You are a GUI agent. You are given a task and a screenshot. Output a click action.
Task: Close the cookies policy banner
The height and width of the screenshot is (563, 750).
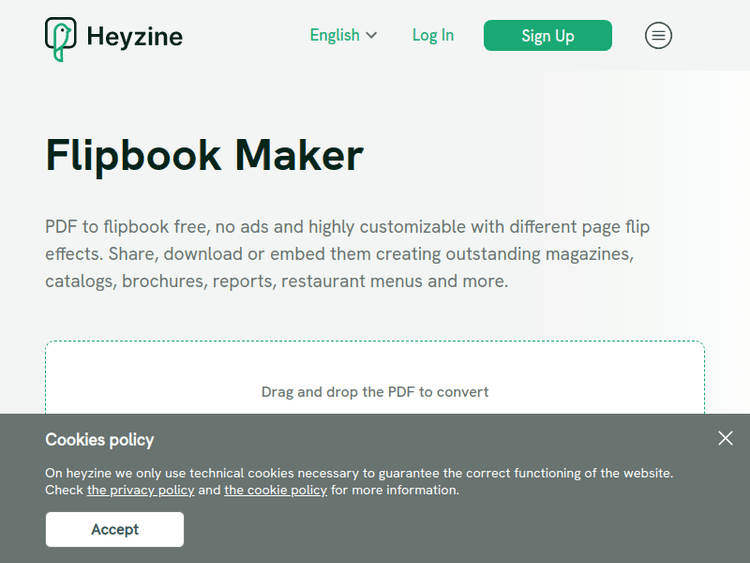(x=725, y=438)
